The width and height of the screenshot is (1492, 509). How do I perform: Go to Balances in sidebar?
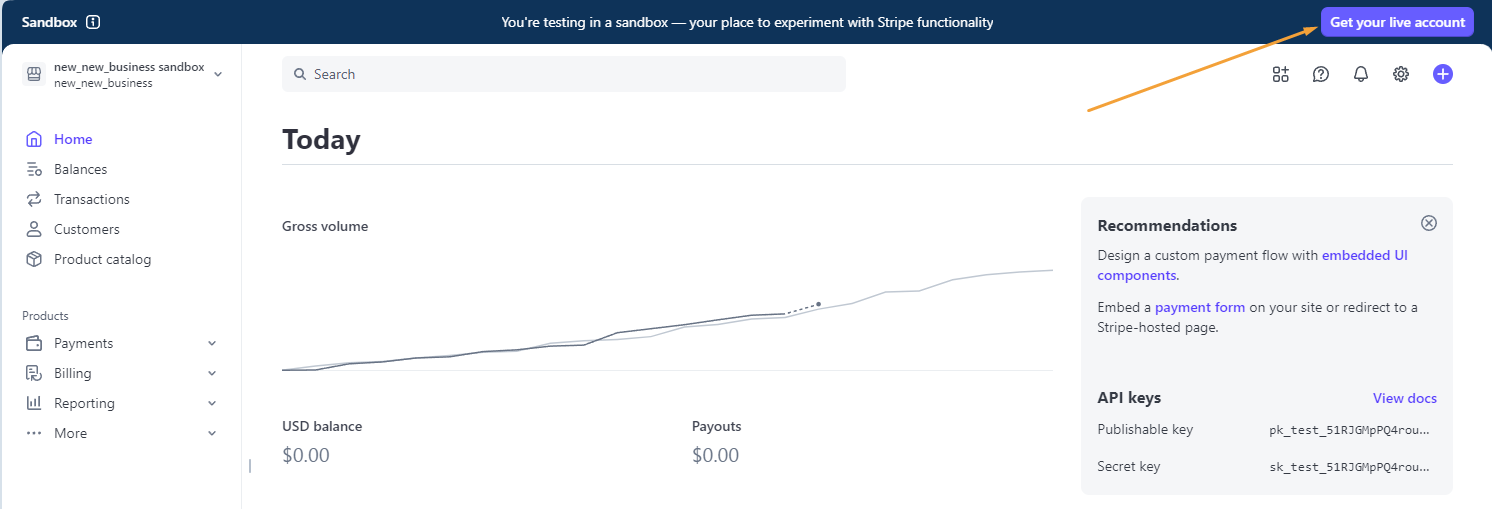[80, 169]
